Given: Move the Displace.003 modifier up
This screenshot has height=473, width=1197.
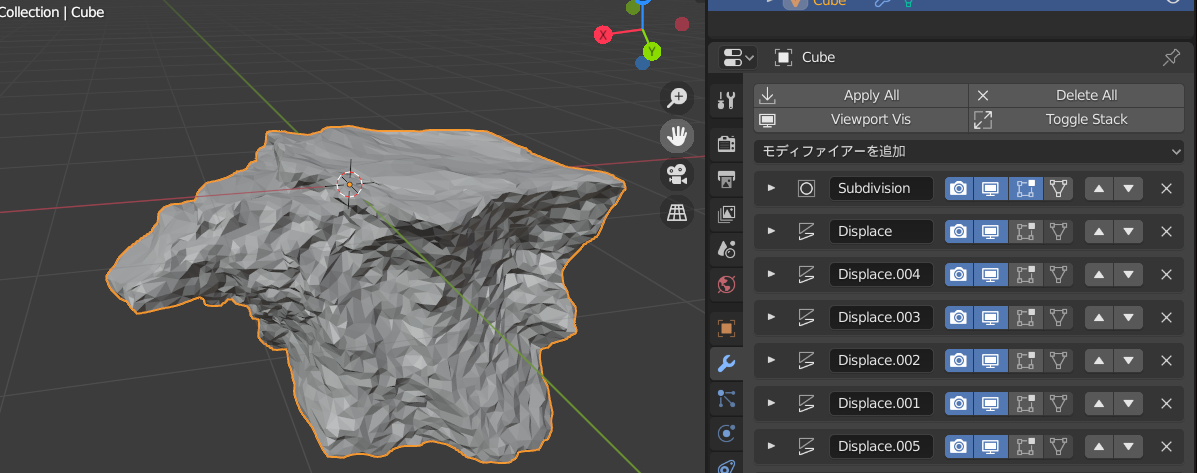Looking at the screenshot, I should point(1099,317).
